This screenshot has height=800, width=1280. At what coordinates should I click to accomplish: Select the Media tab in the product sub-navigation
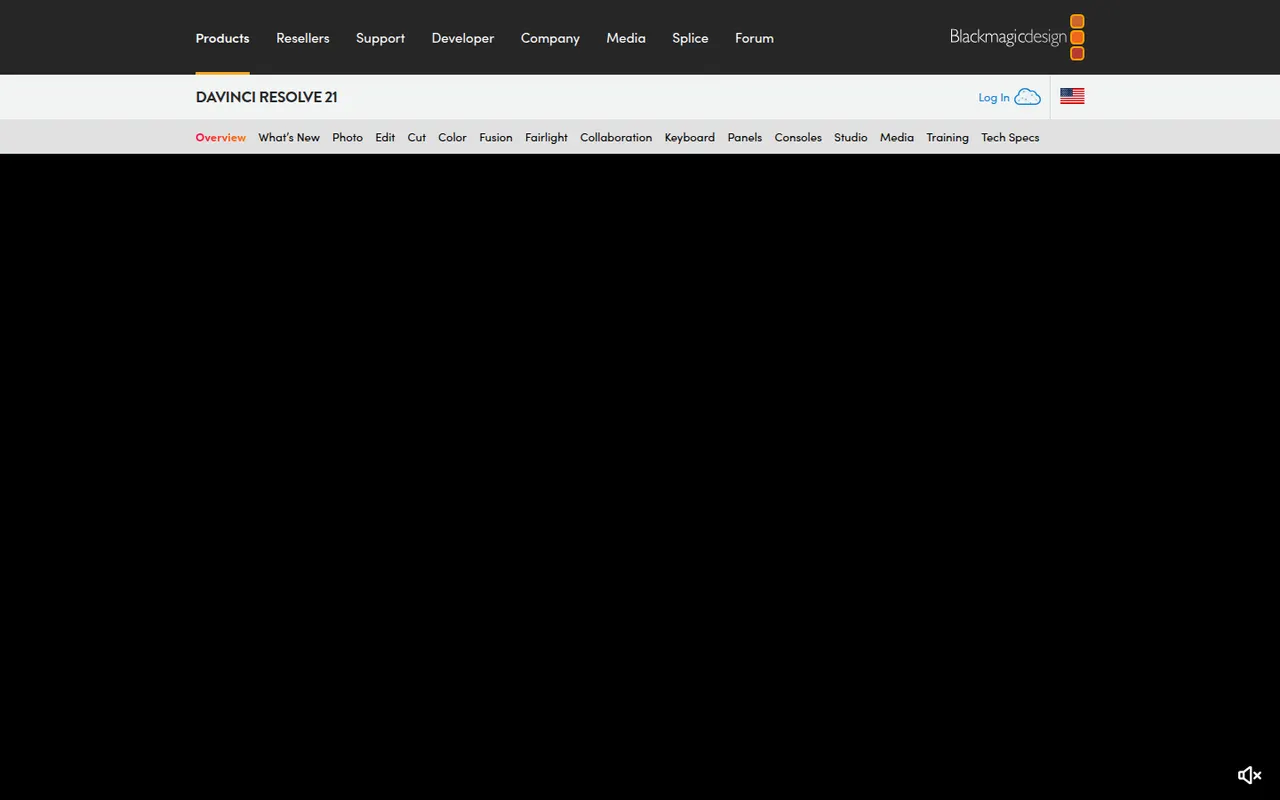[897, 137]
